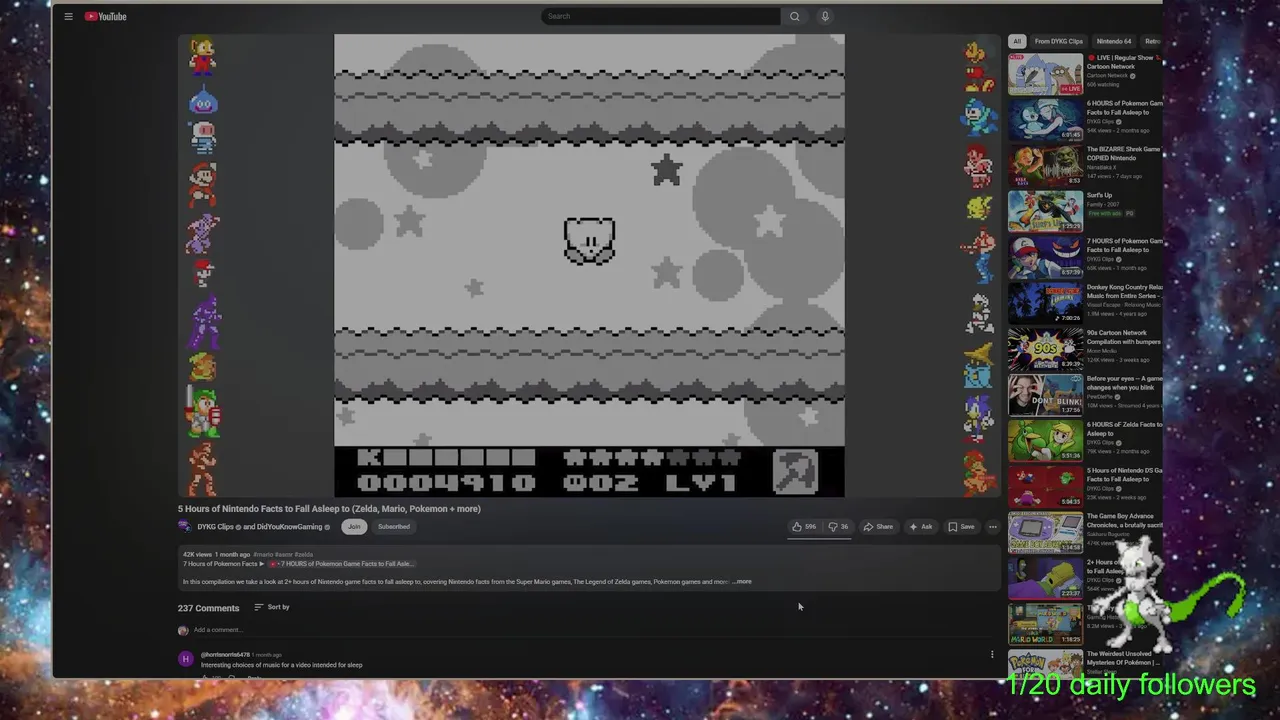
Task: Open the Sort by comments dropdown
Action: coord(272,607)
